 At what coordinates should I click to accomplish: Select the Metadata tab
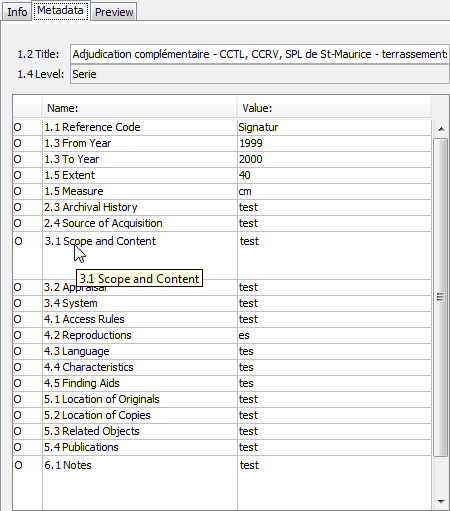coord(60,11)
